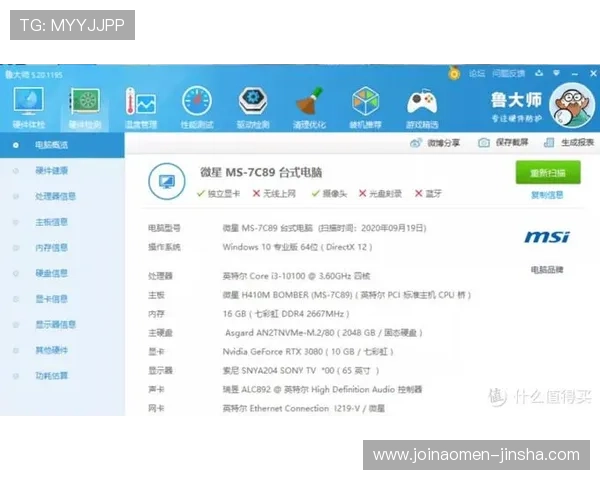Click the 处理器 row label
Screen dimensions: 600x480
tap(160, 276)
